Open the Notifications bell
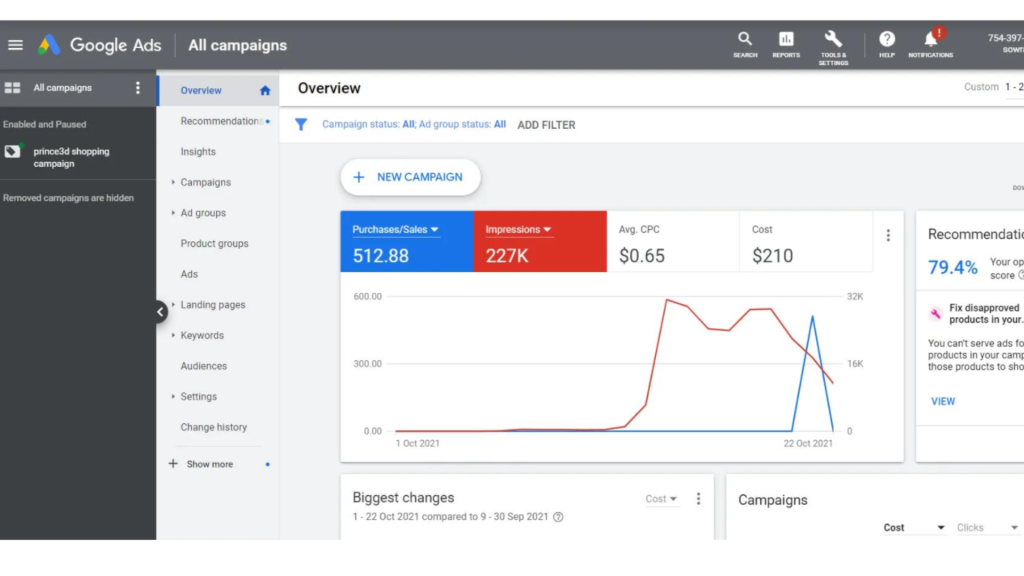This screenshot has height=576, width=1024. (931, 44)
